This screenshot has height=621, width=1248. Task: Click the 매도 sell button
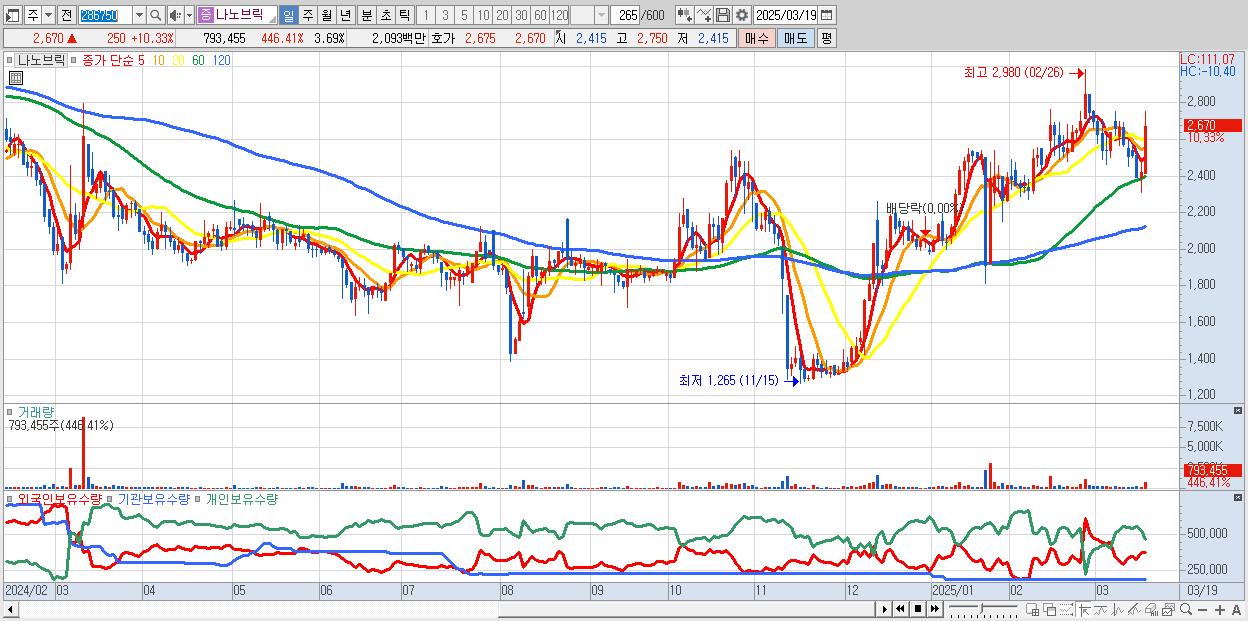tap(795, 38)
